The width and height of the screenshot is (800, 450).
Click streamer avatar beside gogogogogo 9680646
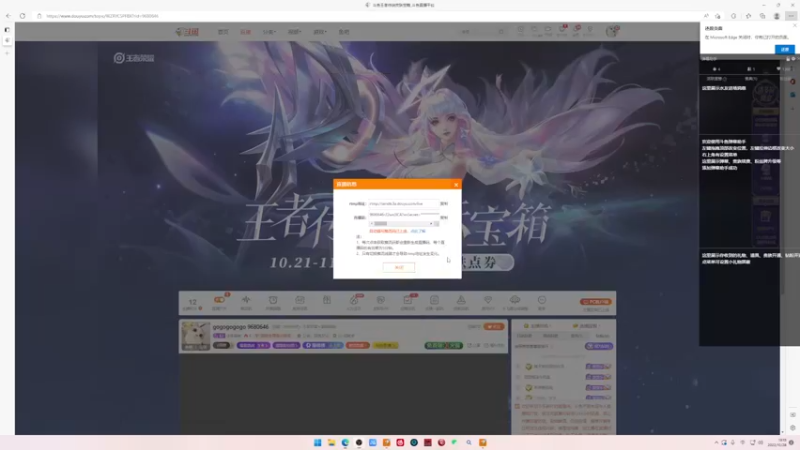[195, 336]
